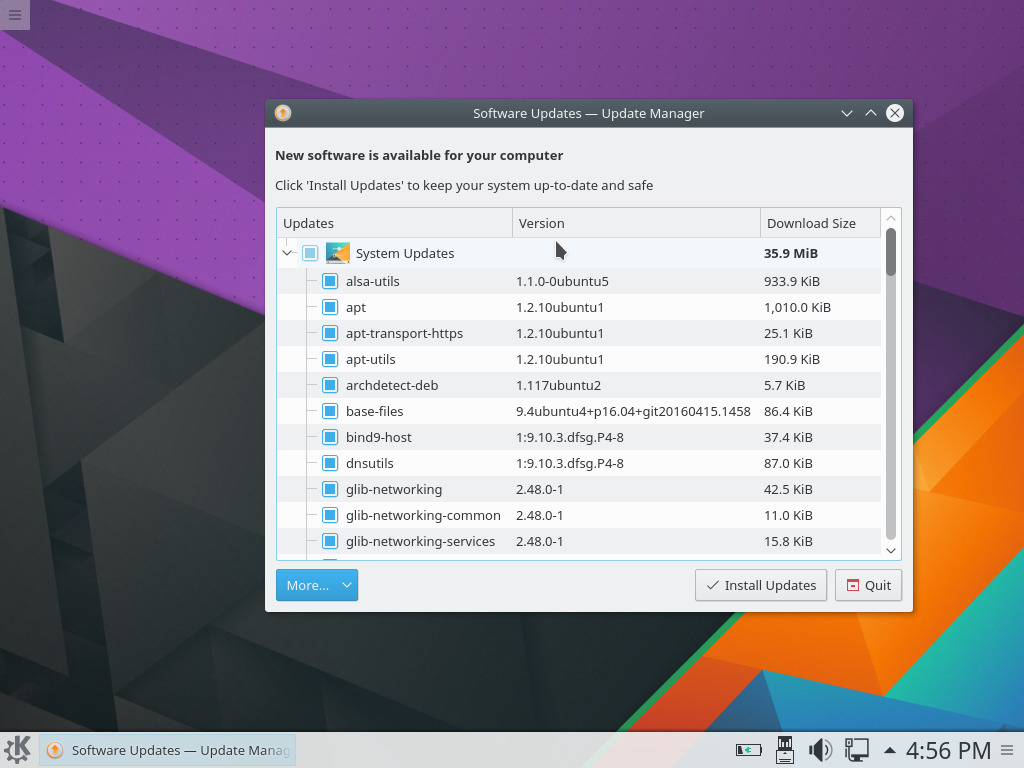Click the update list vertical scrollbar thumb

[891, 251]
